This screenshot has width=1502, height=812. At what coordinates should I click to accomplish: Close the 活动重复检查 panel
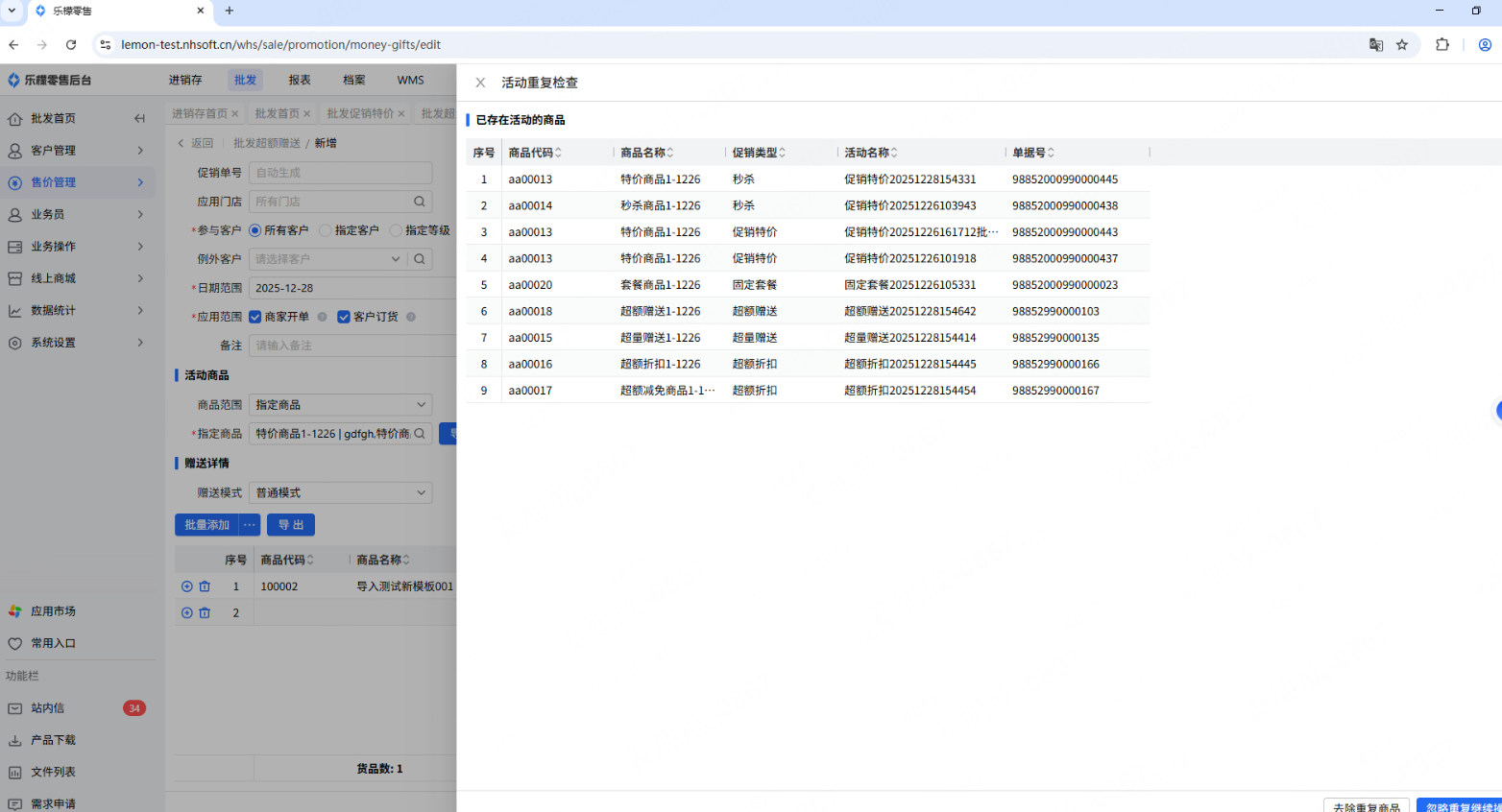480,83
